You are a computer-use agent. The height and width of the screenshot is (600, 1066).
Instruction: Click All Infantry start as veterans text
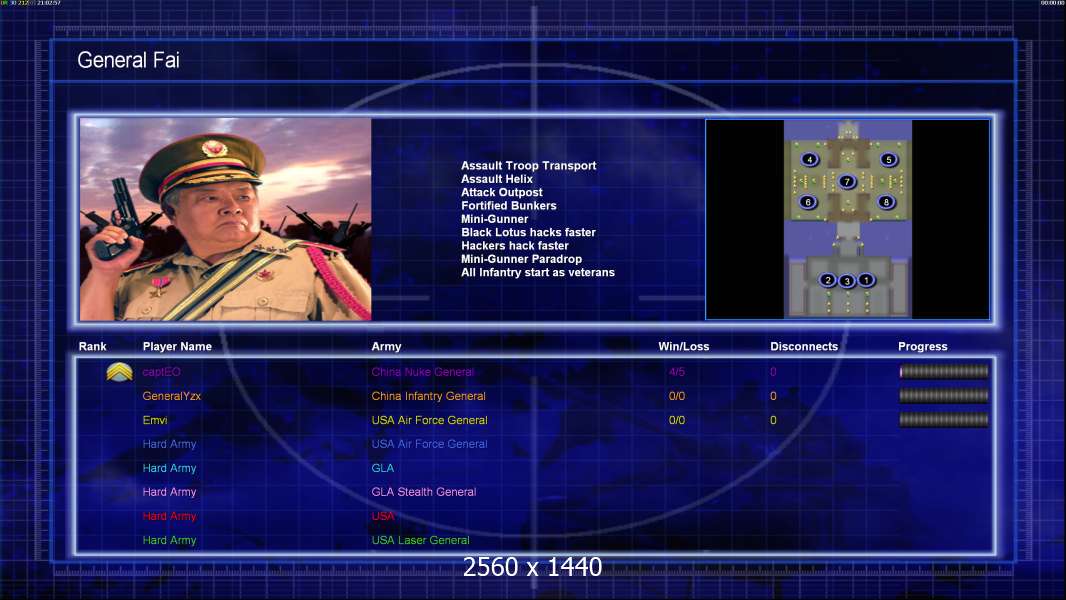point(538,272)
